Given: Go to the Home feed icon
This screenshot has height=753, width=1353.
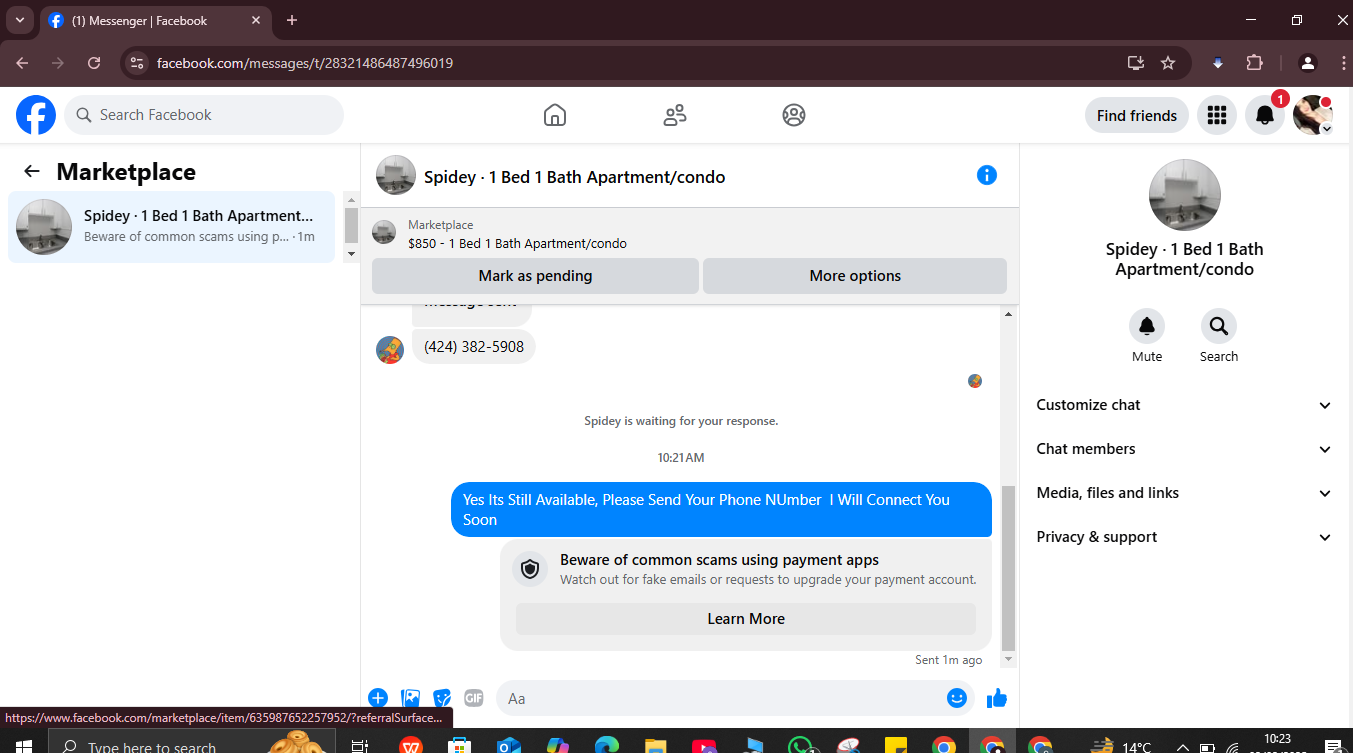Looking at the screenshot, I should (555, 115).
